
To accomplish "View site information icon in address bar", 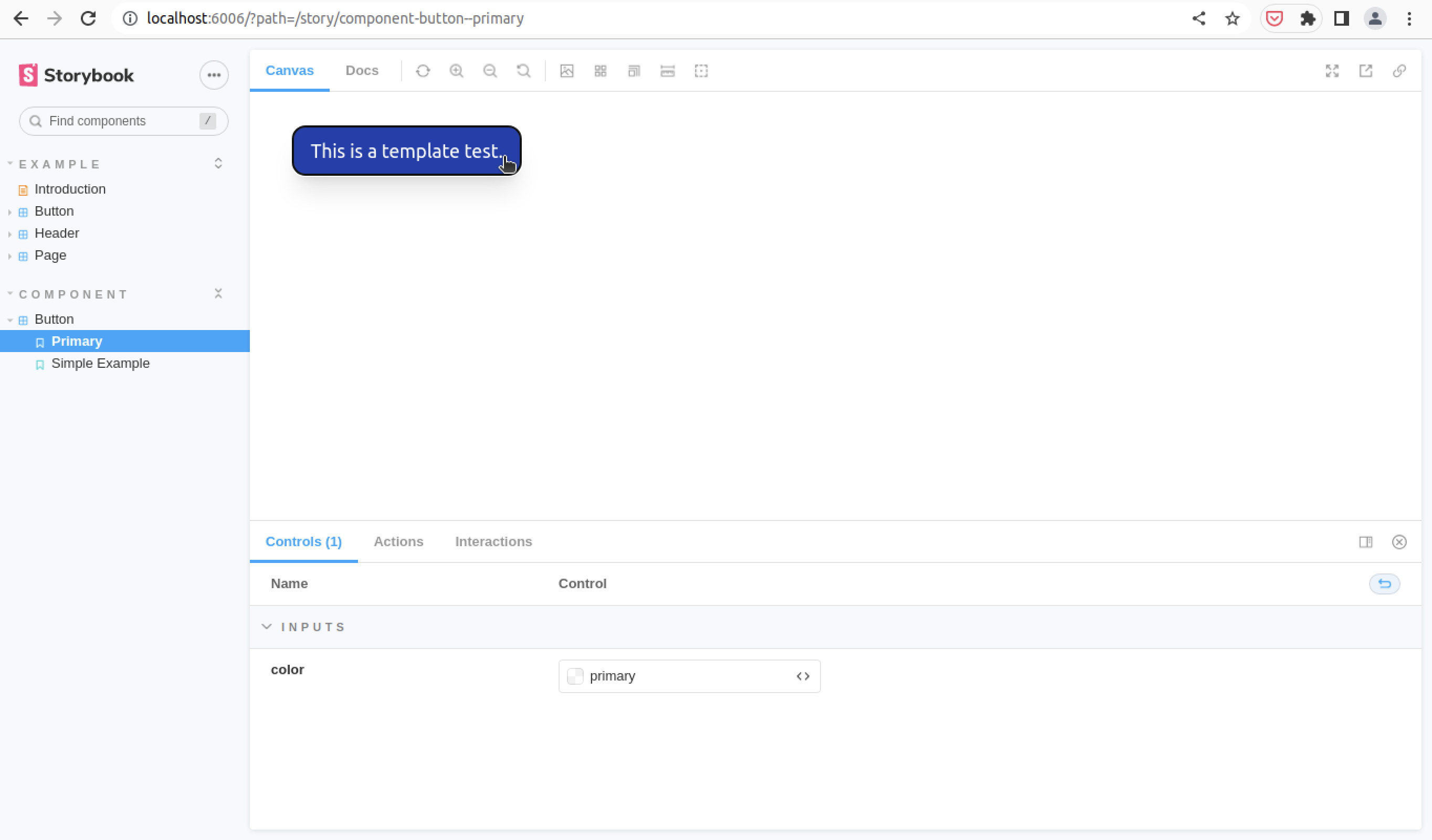I will pyautogui.click(x=130, y=19).
